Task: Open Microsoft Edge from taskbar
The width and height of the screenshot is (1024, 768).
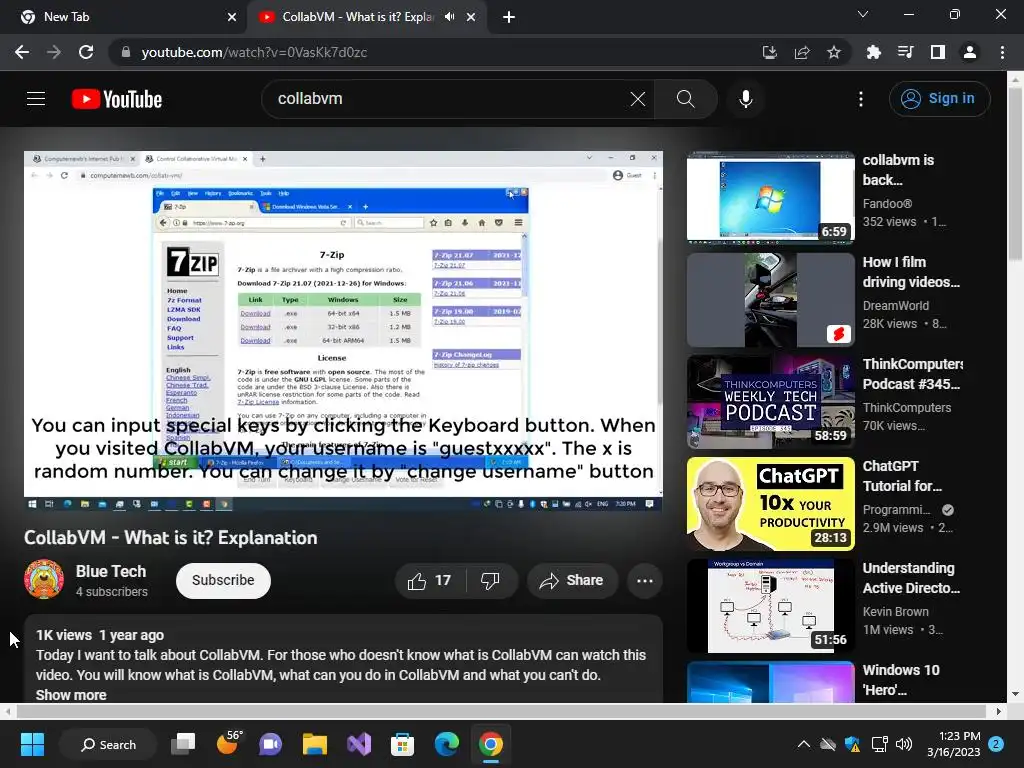Action: [x=447, y=744]
